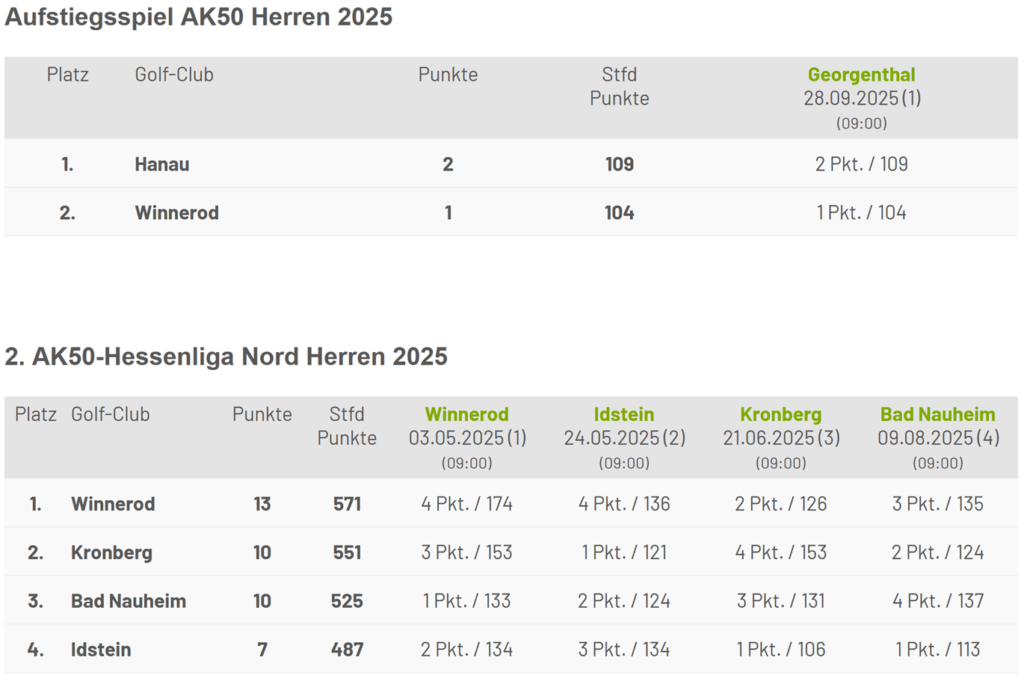This screenshot has height=681, width=1024.
Task: Click Bad Nauheim club name in third-place row
Action: [x=128, y=601]
